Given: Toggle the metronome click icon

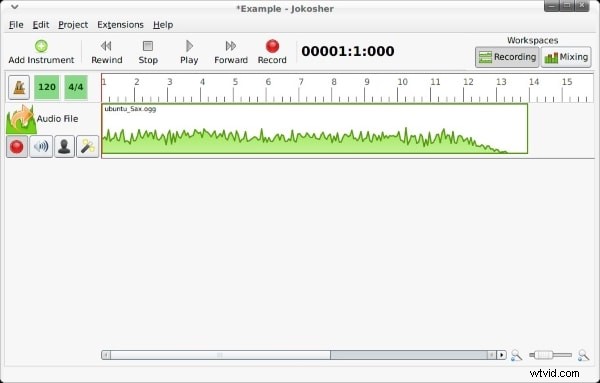Looking at the screenshot, I should [x=19, y=87].
